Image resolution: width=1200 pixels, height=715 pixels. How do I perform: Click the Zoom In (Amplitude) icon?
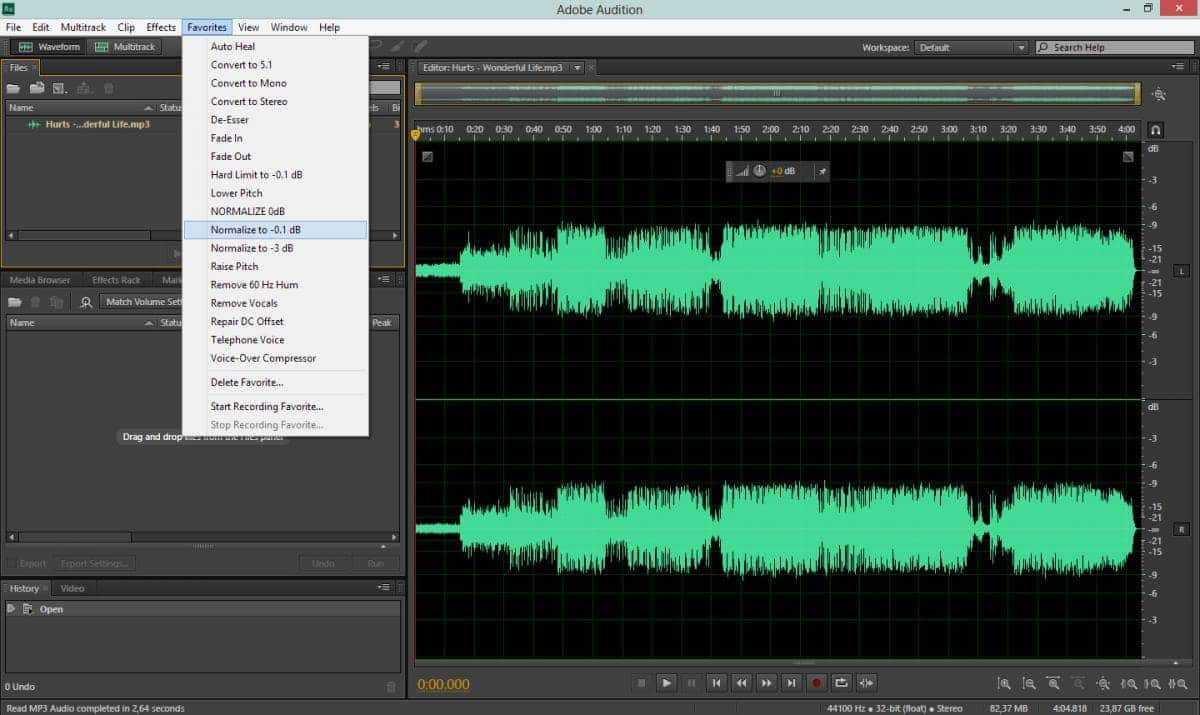coord(1004,684)
